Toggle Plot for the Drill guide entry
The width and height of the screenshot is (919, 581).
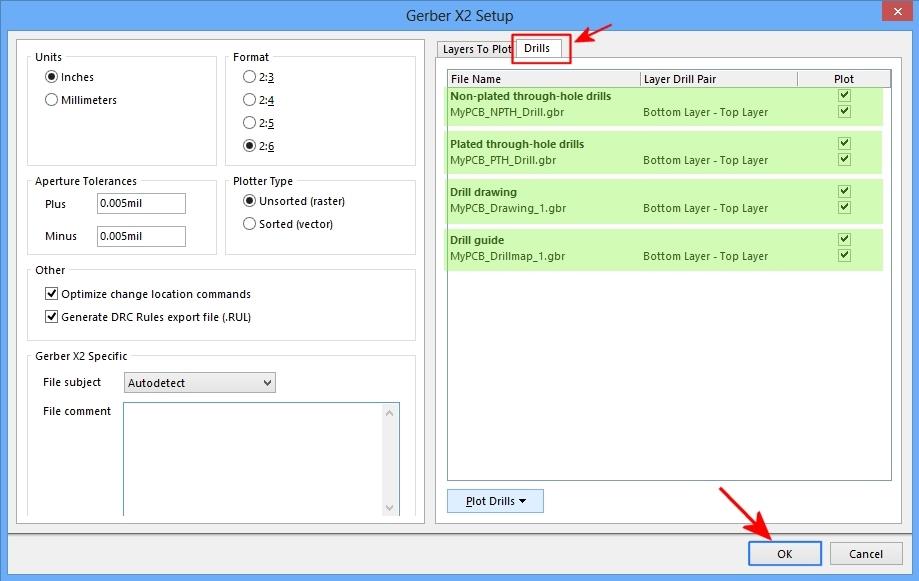[x=844, y=239]
